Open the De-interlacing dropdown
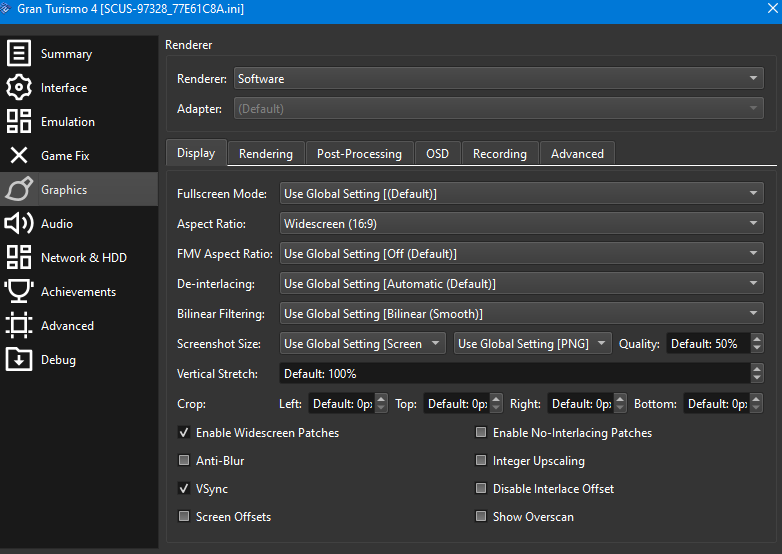 tap(522, 283)
